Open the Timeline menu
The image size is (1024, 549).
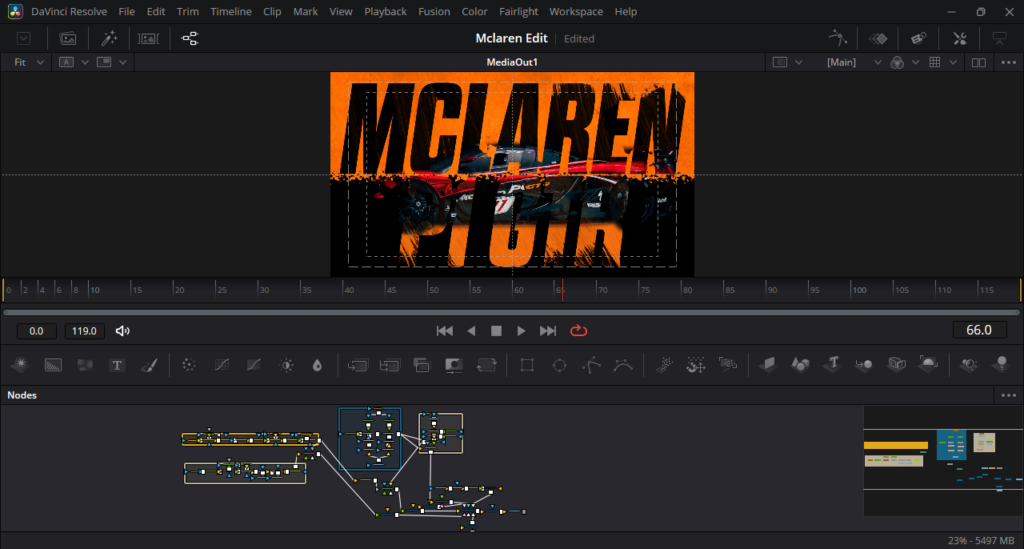click(x=231, y=12)
